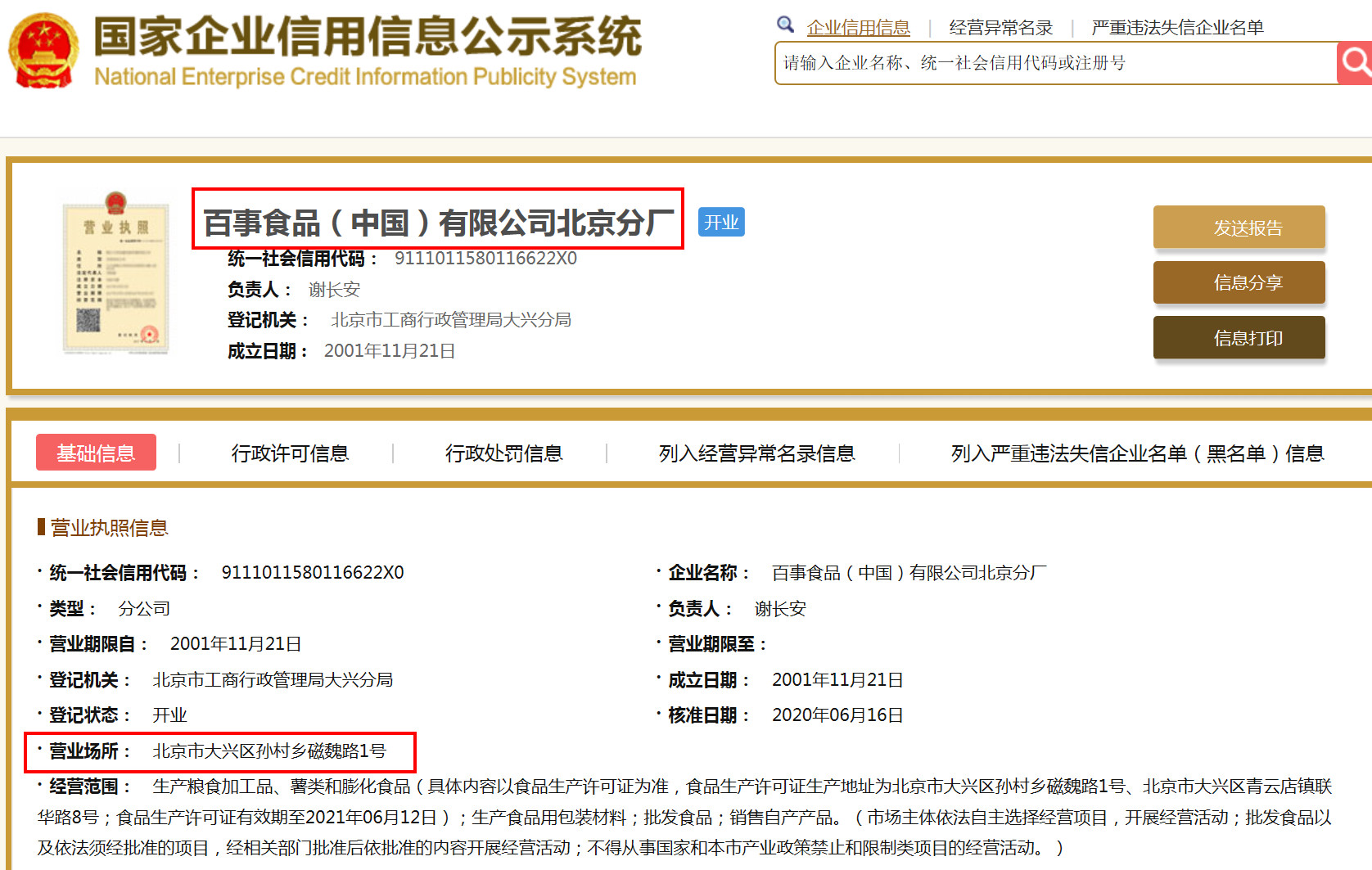Open the 列入严重违法失信企业名单（黑名单）信息 tab
This screenshot has height=870, width=1372.
point(1137,453)
